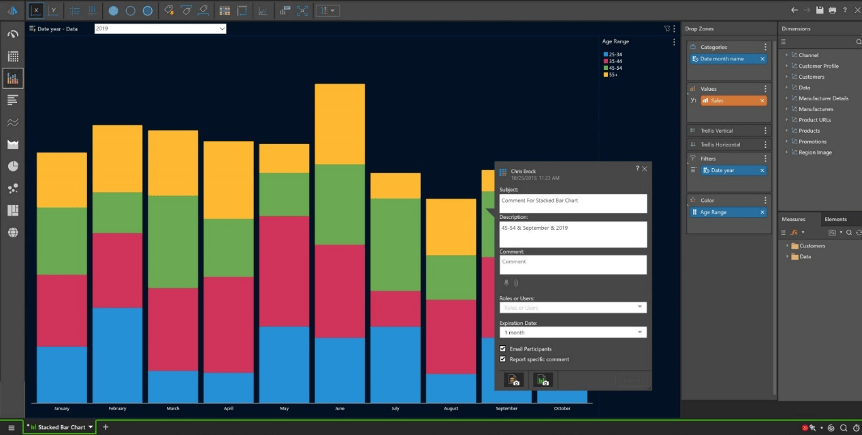Open the Roles or Users dropdown
Screen dimensions: 862x435
[x=573, y=307]
